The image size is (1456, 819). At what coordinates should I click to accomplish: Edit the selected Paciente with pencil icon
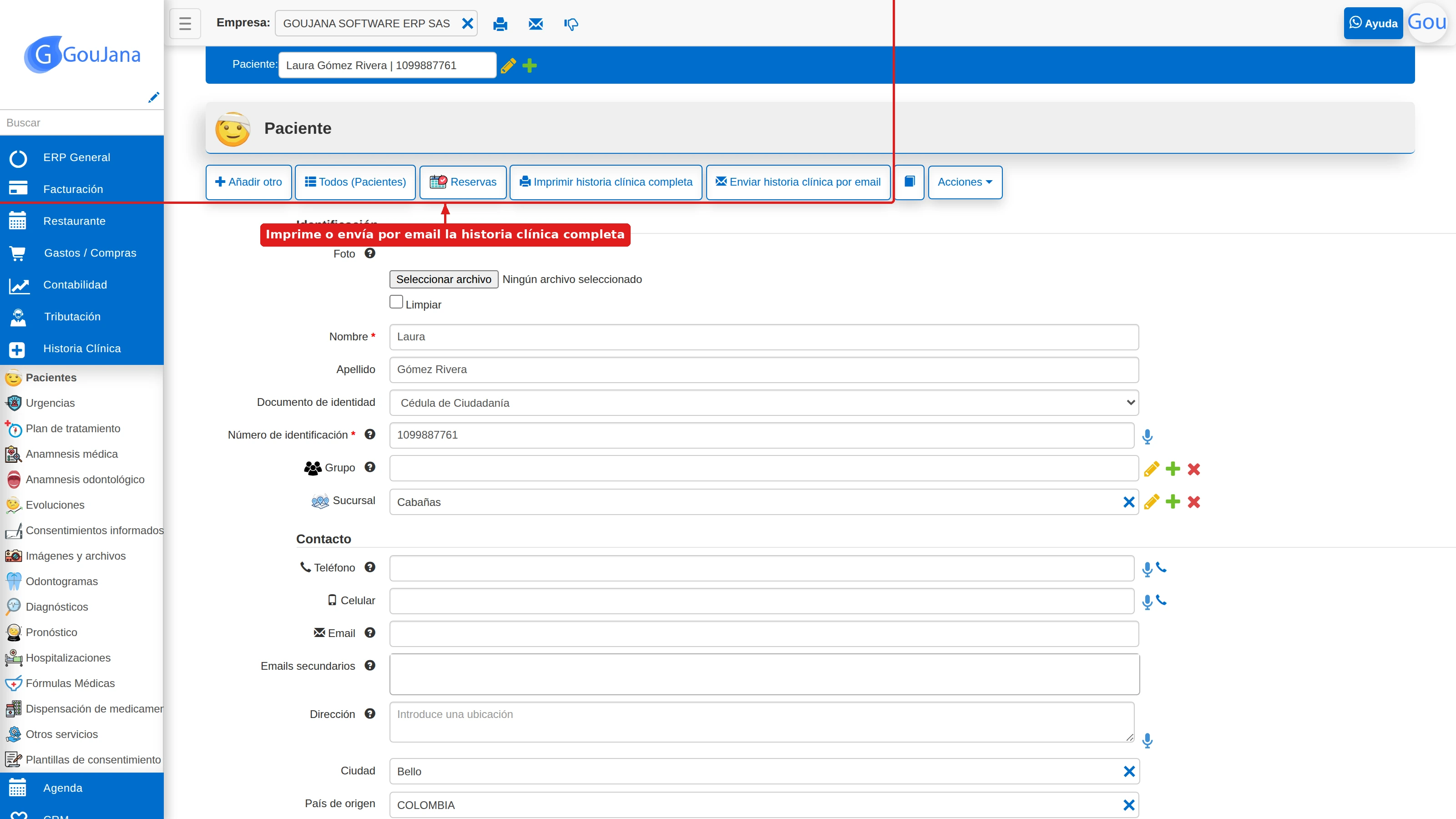pyautogui.click(x=508, y=66)
